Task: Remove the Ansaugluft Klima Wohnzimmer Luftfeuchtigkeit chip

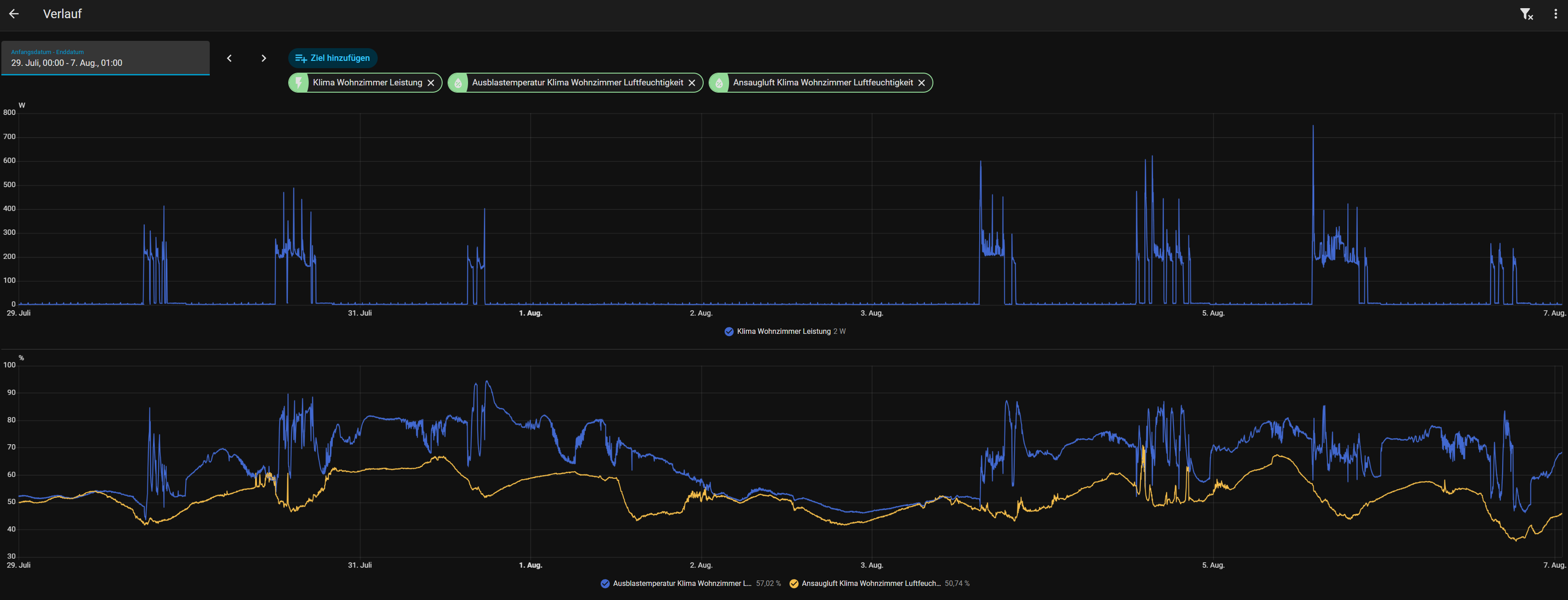Action: pyautogui.click(x=922, y=83)
